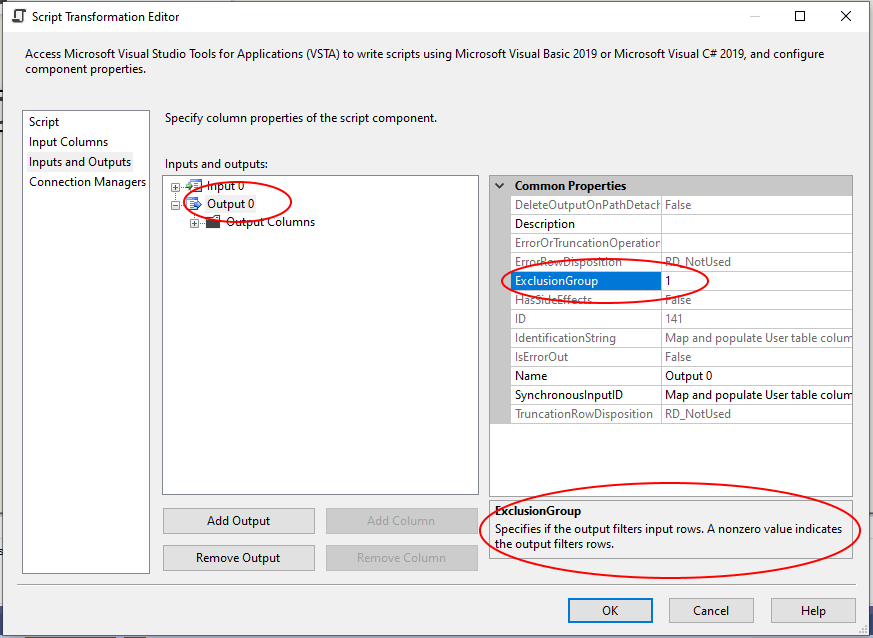Select the SynchronousInputID property label
The width and height of the screenshot is (873, 638).
click(x=586, y=395)
